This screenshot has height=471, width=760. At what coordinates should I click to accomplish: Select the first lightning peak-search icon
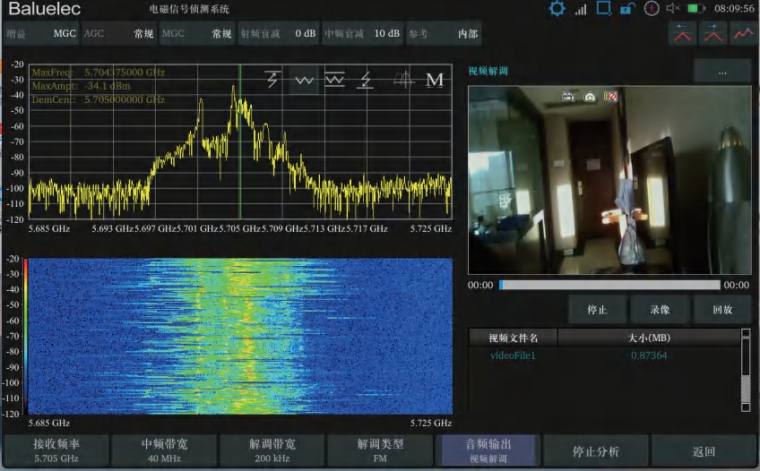click(272, 80)
